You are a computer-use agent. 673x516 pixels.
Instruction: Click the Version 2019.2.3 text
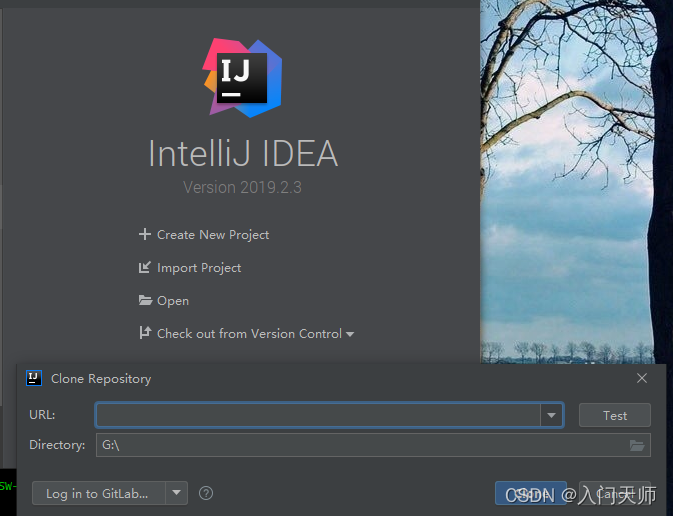243,187
